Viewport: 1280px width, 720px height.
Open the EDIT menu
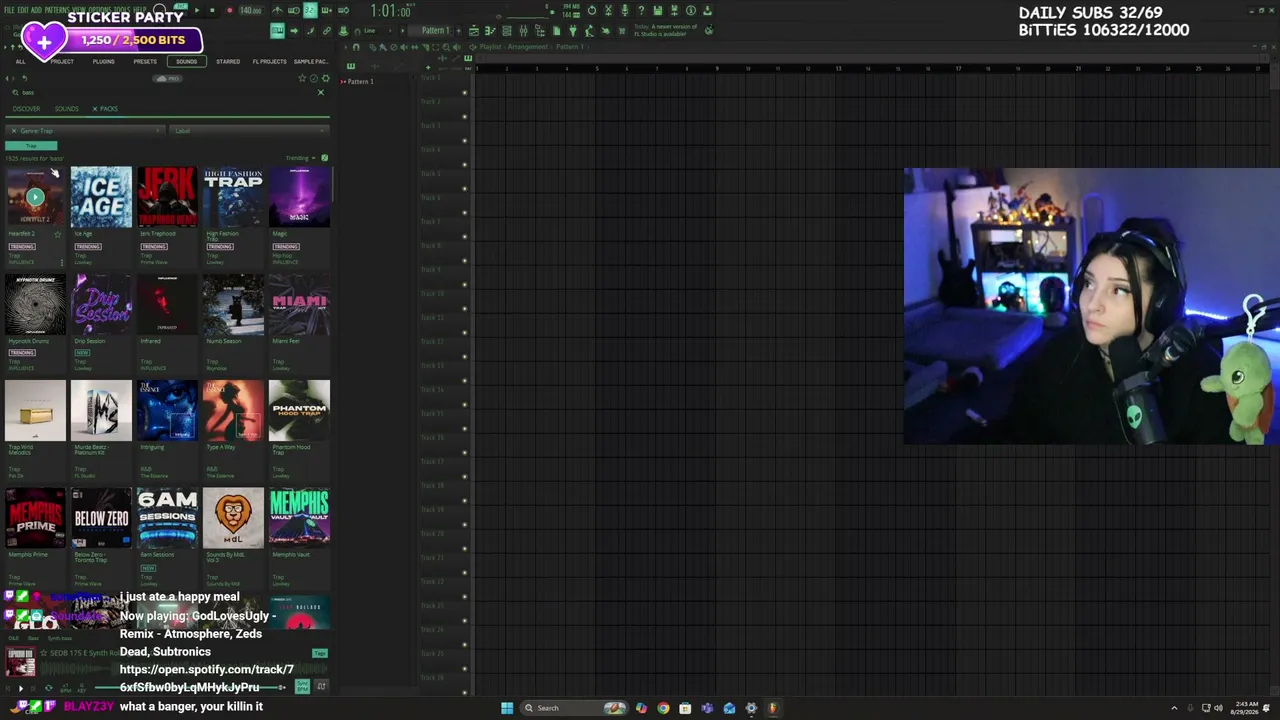click(x=22, y=10)
